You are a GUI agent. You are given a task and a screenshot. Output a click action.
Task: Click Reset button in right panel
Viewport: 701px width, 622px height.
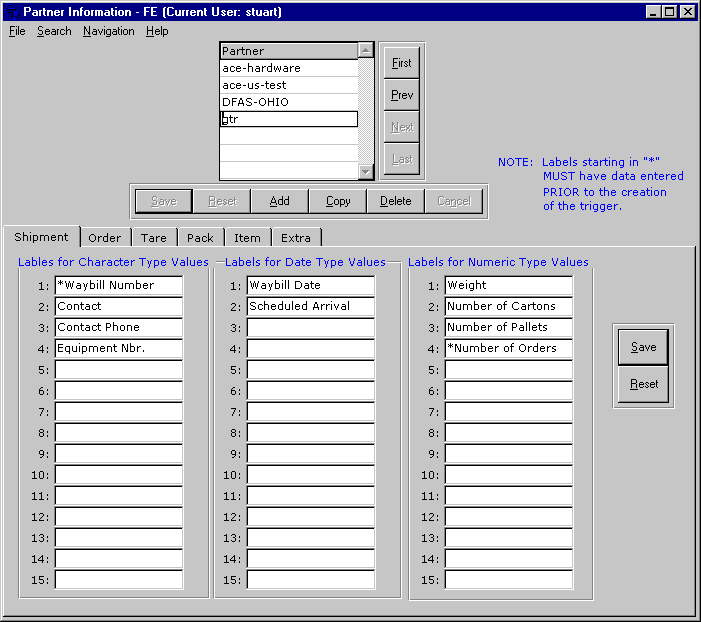pos(644,384)
